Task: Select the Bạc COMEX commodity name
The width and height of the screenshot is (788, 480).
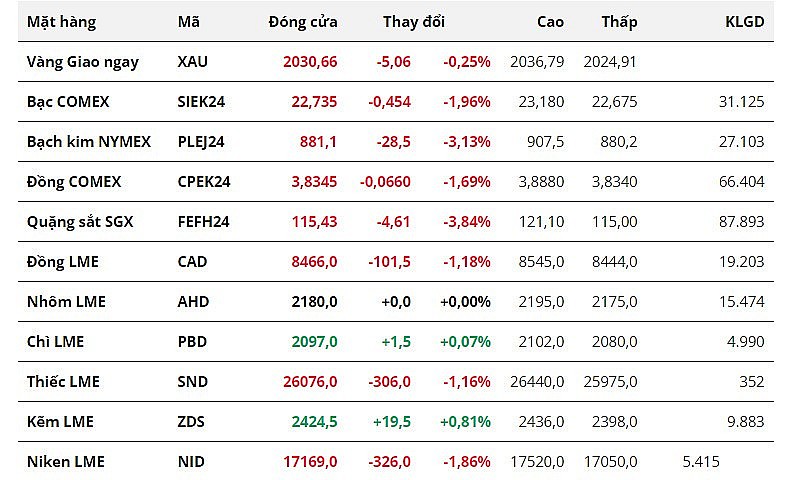Action: pos(68,101)
